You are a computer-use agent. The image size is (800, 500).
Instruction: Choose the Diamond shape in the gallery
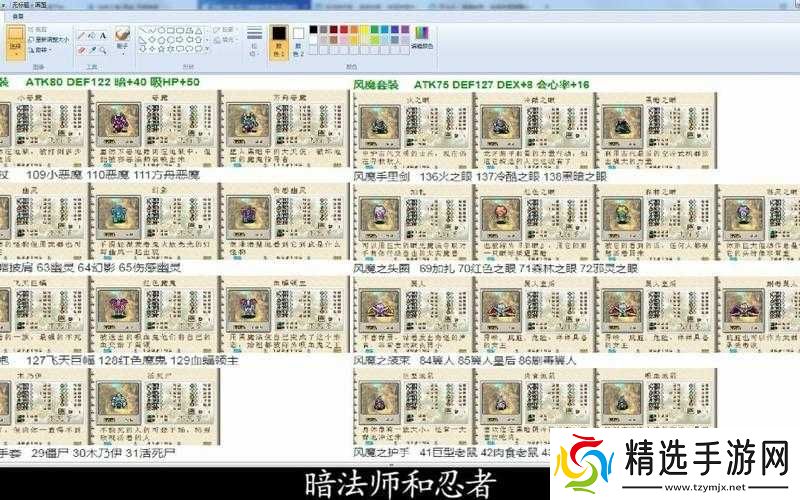click(x=152, y=39)
